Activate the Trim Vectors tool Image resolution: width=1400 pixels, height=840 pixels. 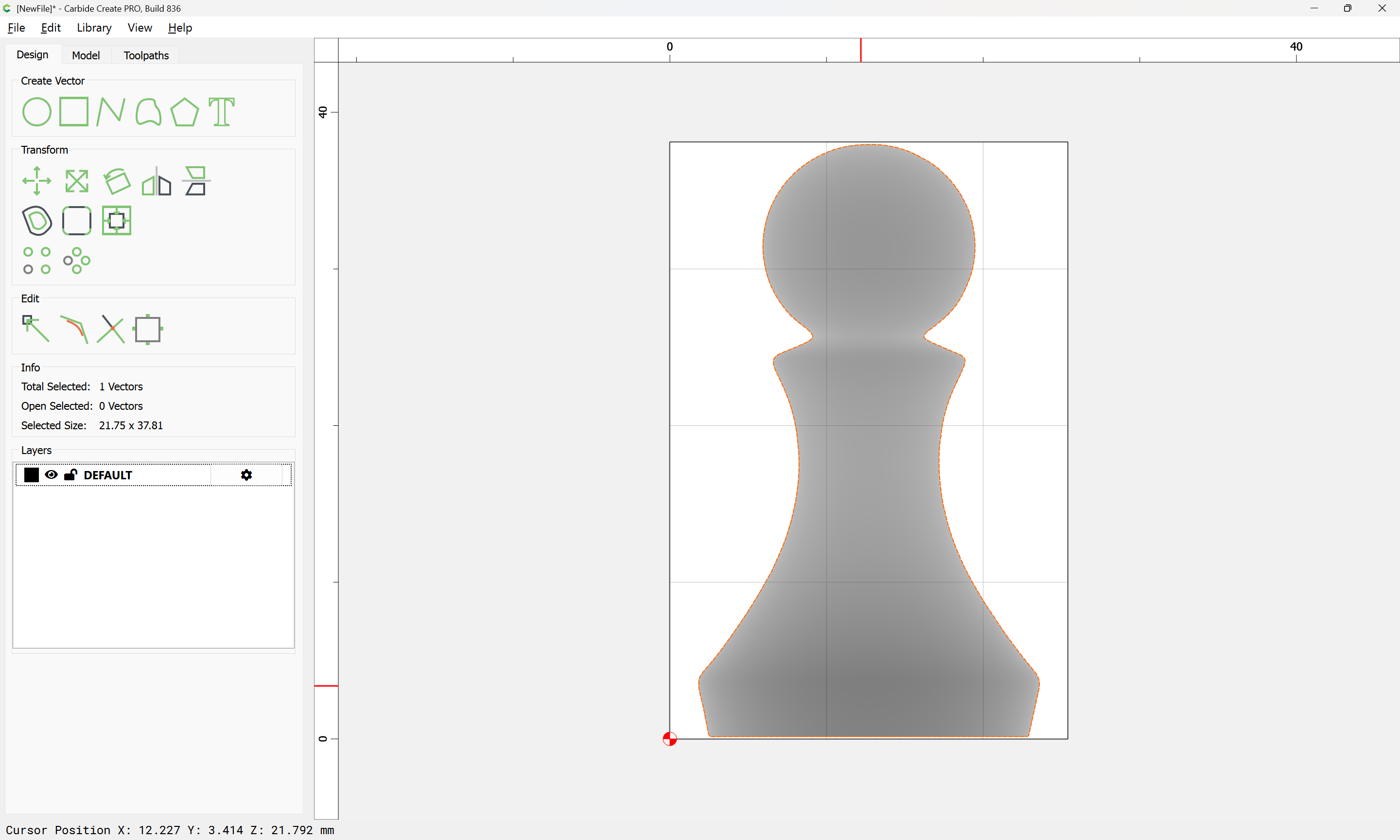click(110, 329)
